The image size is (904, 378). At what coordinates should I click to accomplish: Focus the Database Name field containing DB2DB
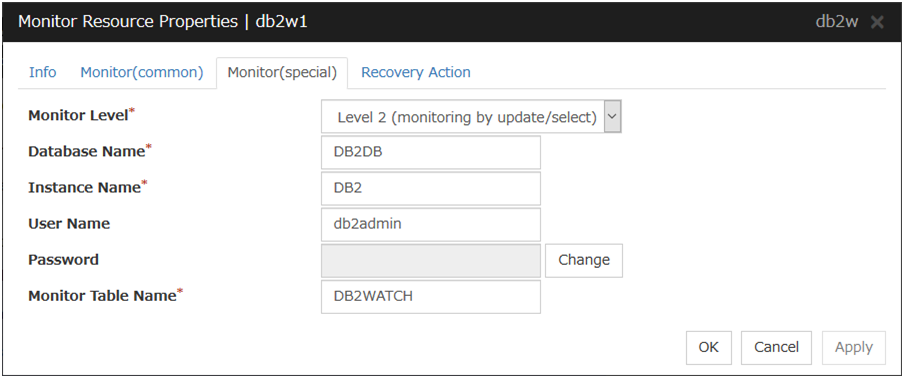pos(431,153)
